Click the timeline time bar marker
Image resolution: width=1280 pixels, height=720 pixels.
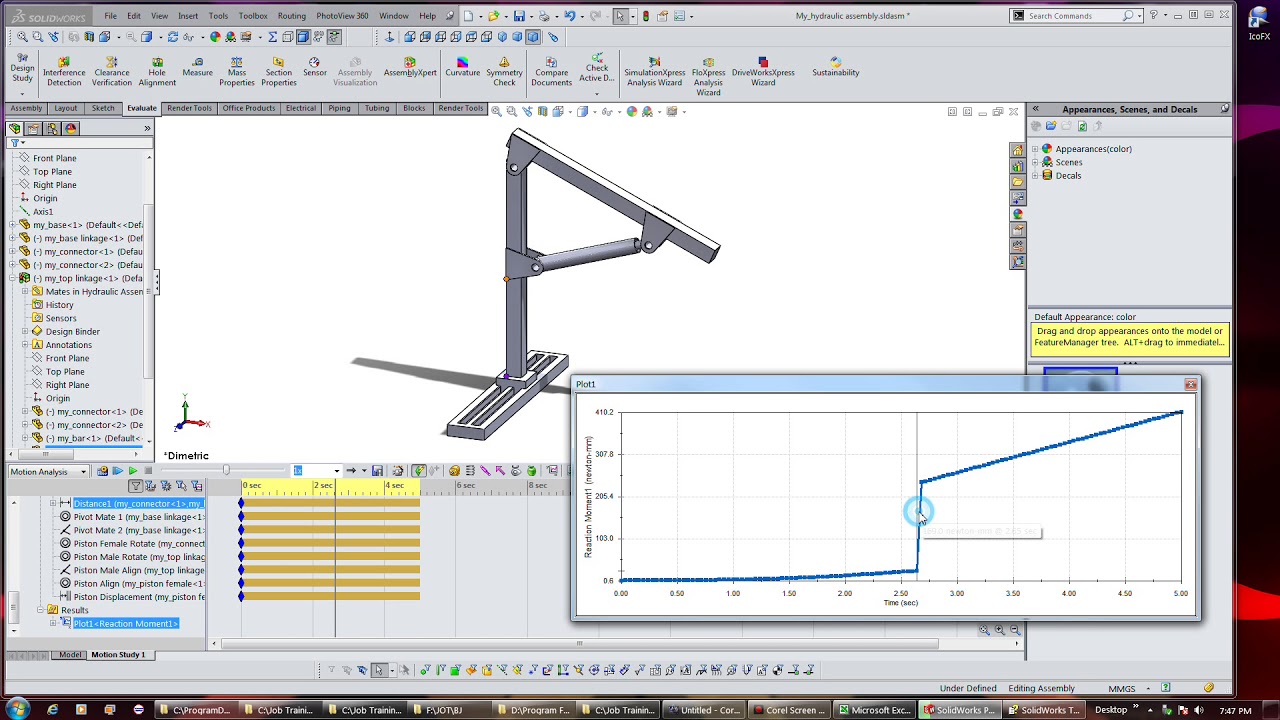click(x=335, y=486)
